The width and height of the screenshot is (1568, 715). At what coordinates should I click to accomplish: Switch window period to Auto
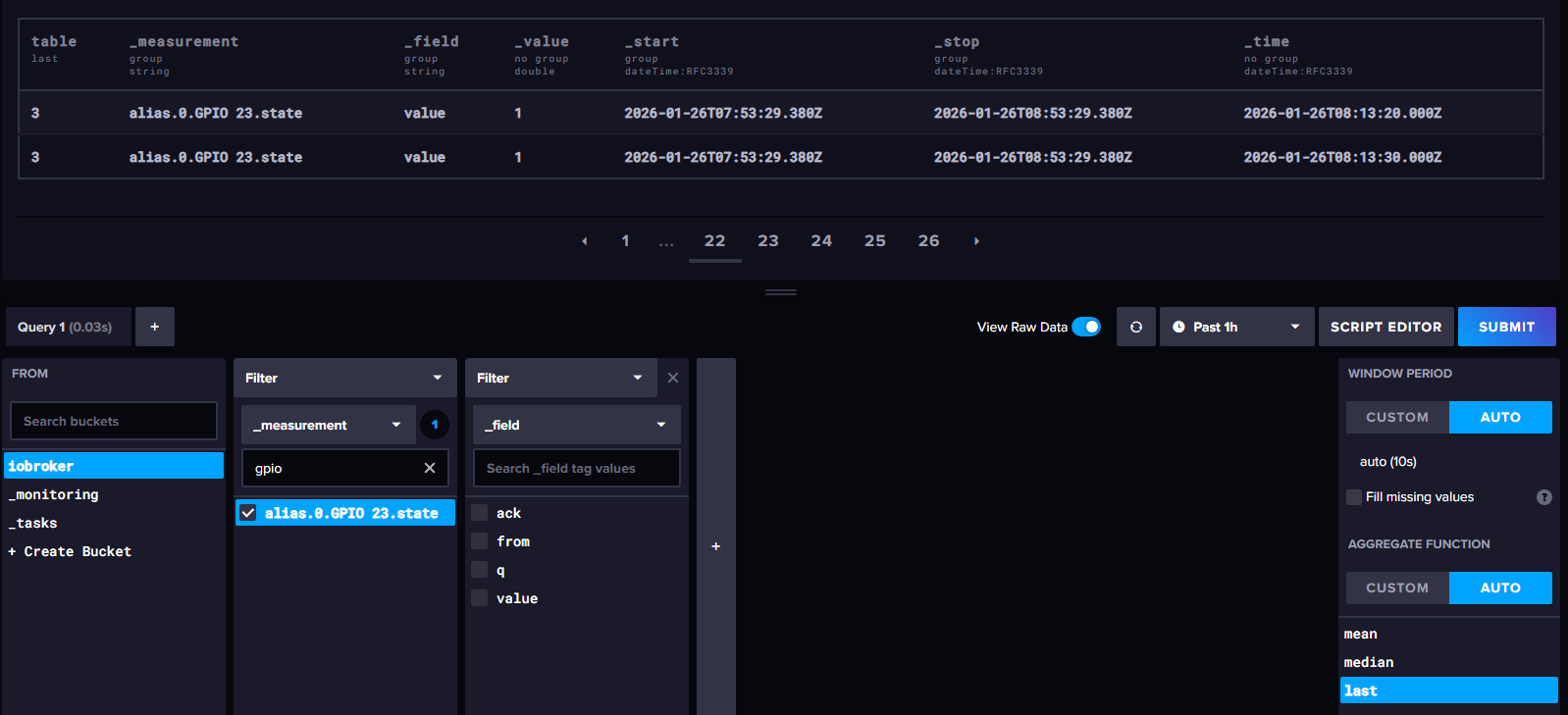[1500, 417]
